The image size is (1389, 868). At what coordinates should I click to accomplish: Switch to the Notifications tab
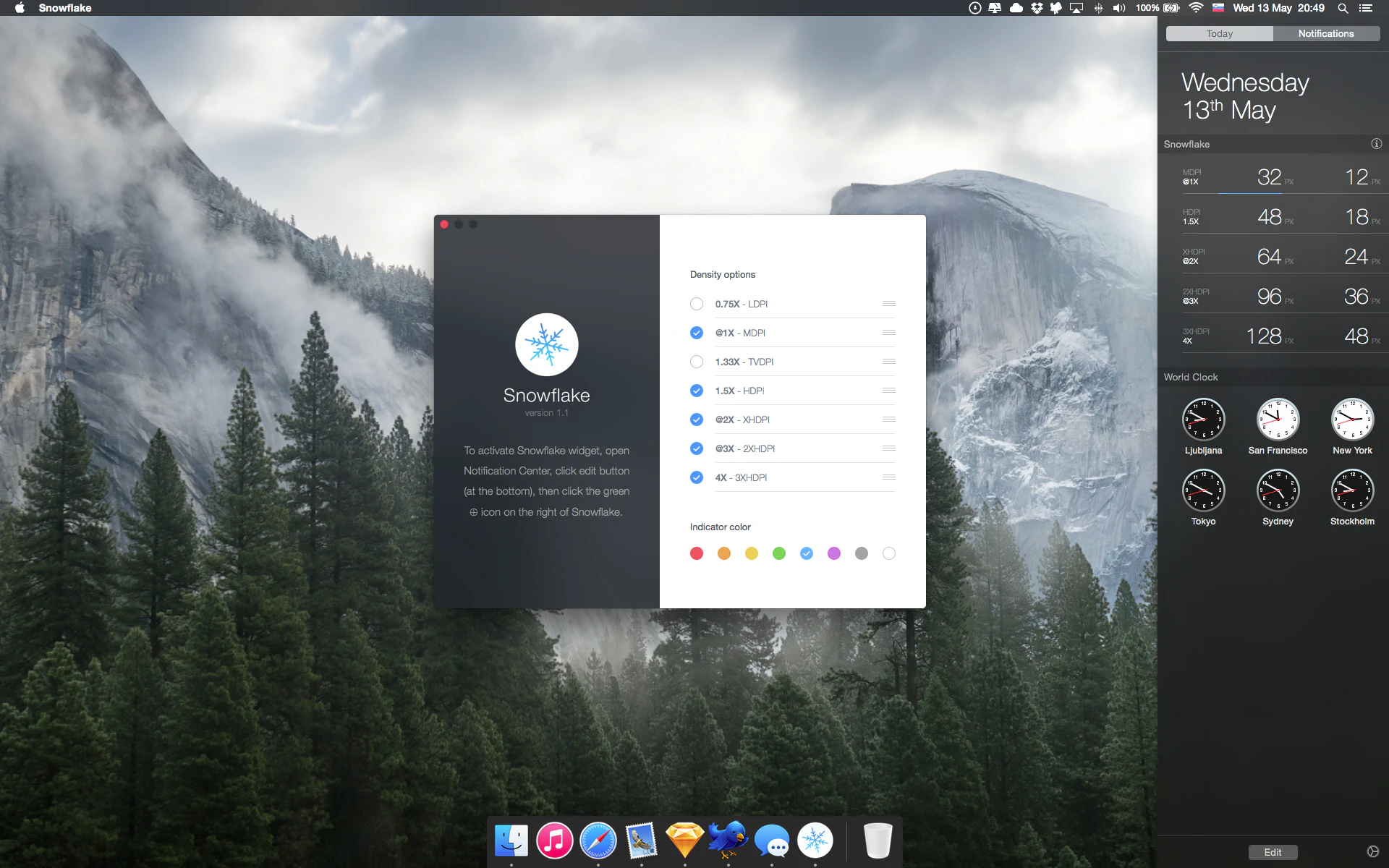[x=1325, y=34]
